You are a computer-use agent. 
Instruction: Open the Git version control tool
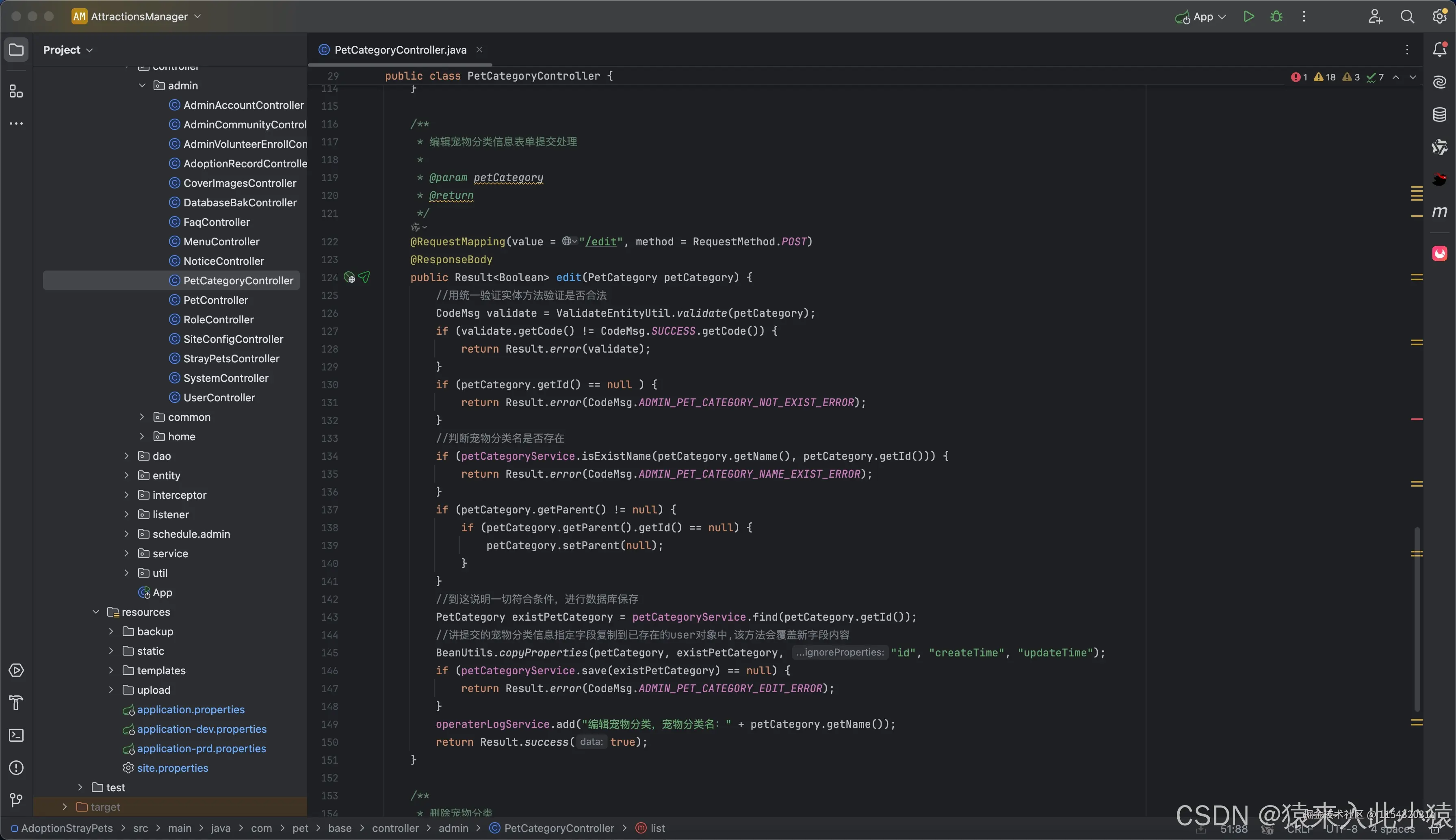(16, 800)
